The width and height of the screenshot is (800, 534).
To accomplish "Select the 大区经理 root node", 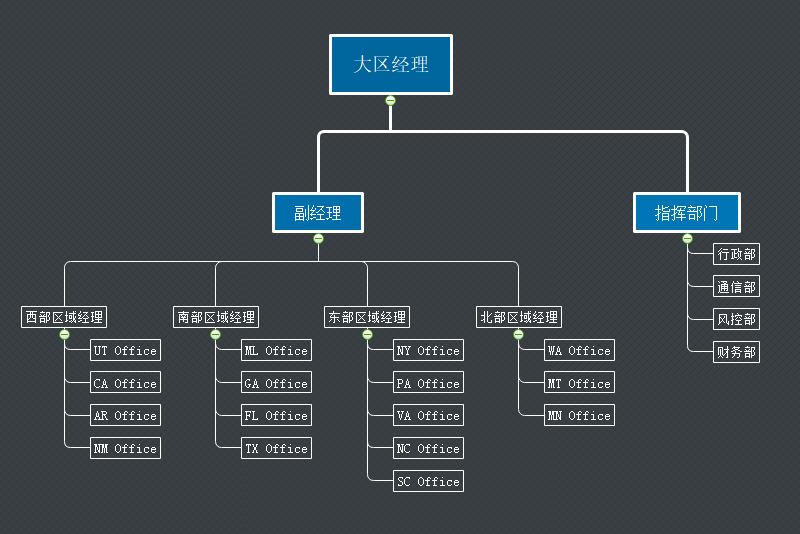I will 391,64.
